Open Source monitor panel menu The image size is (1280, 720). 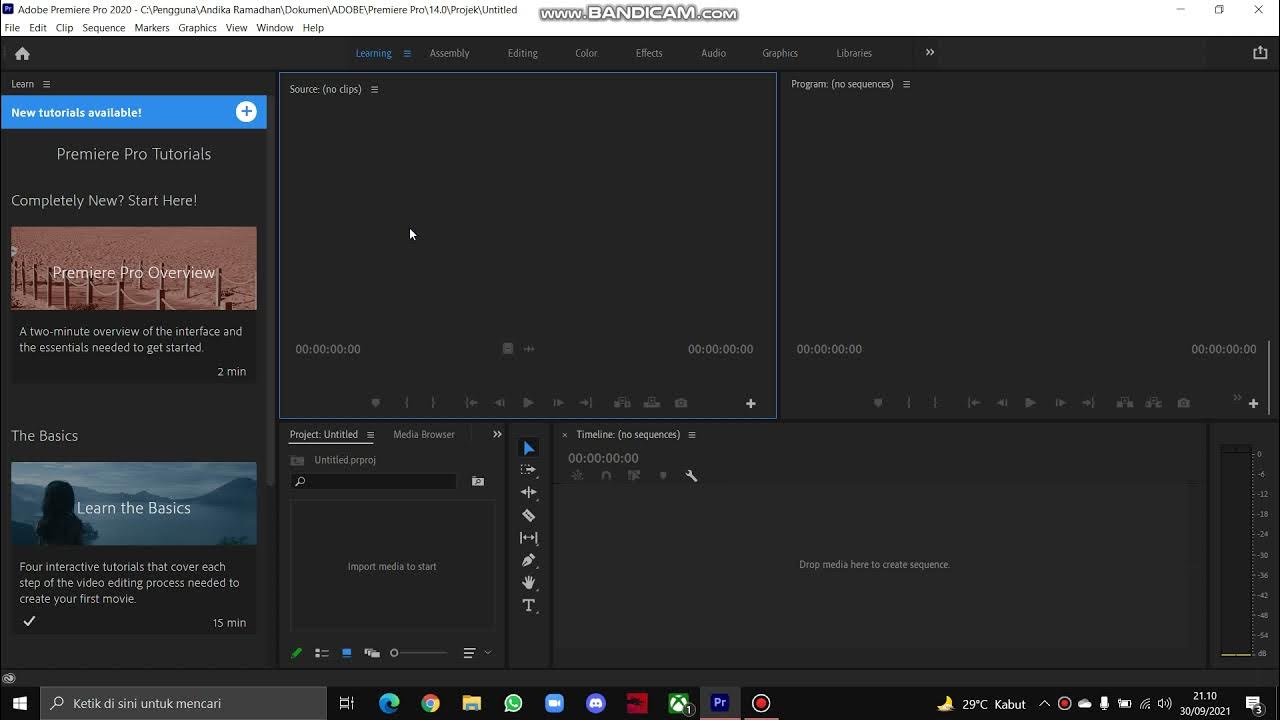point(374,89)
